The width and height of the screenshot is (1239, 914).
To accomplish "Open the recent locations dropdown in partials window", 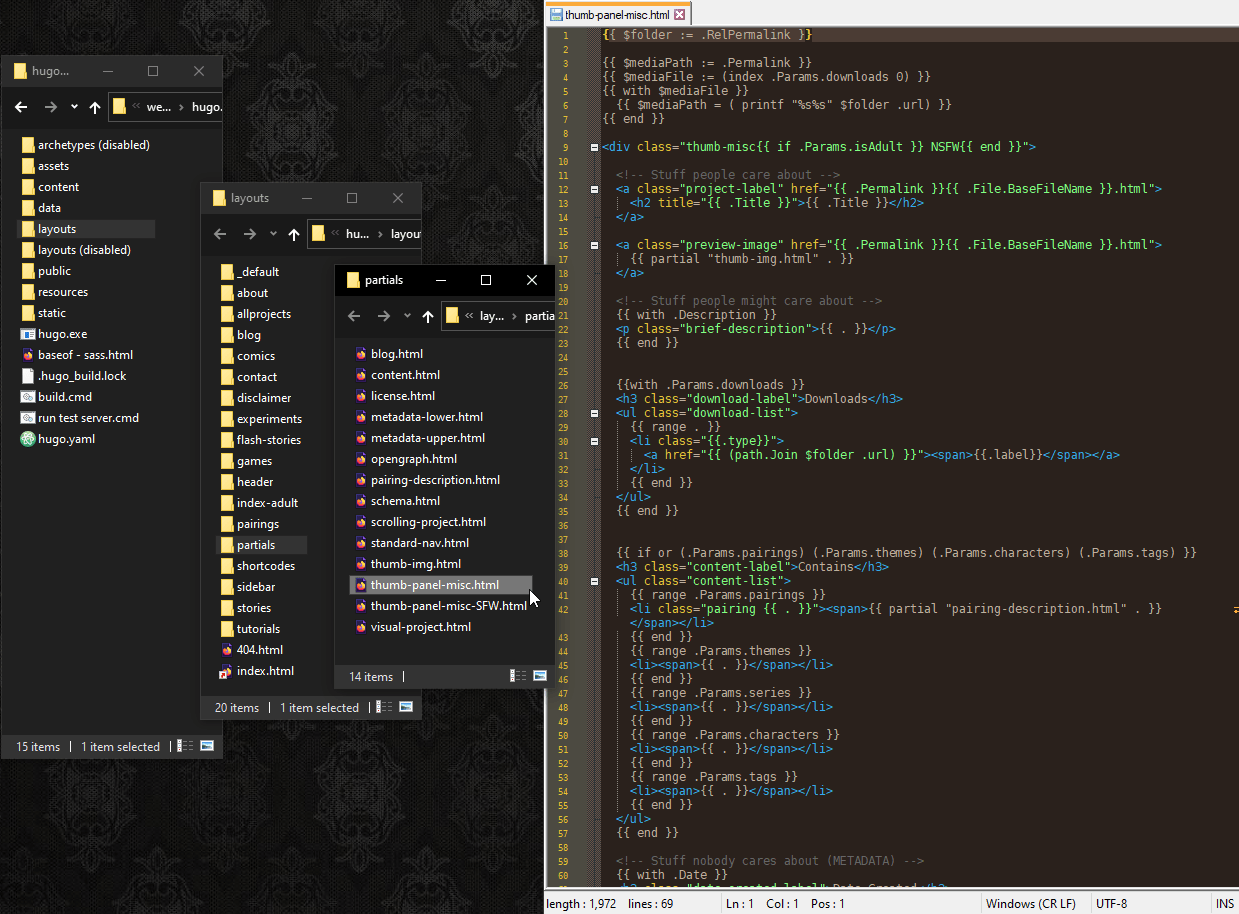I will pos(407,316).
